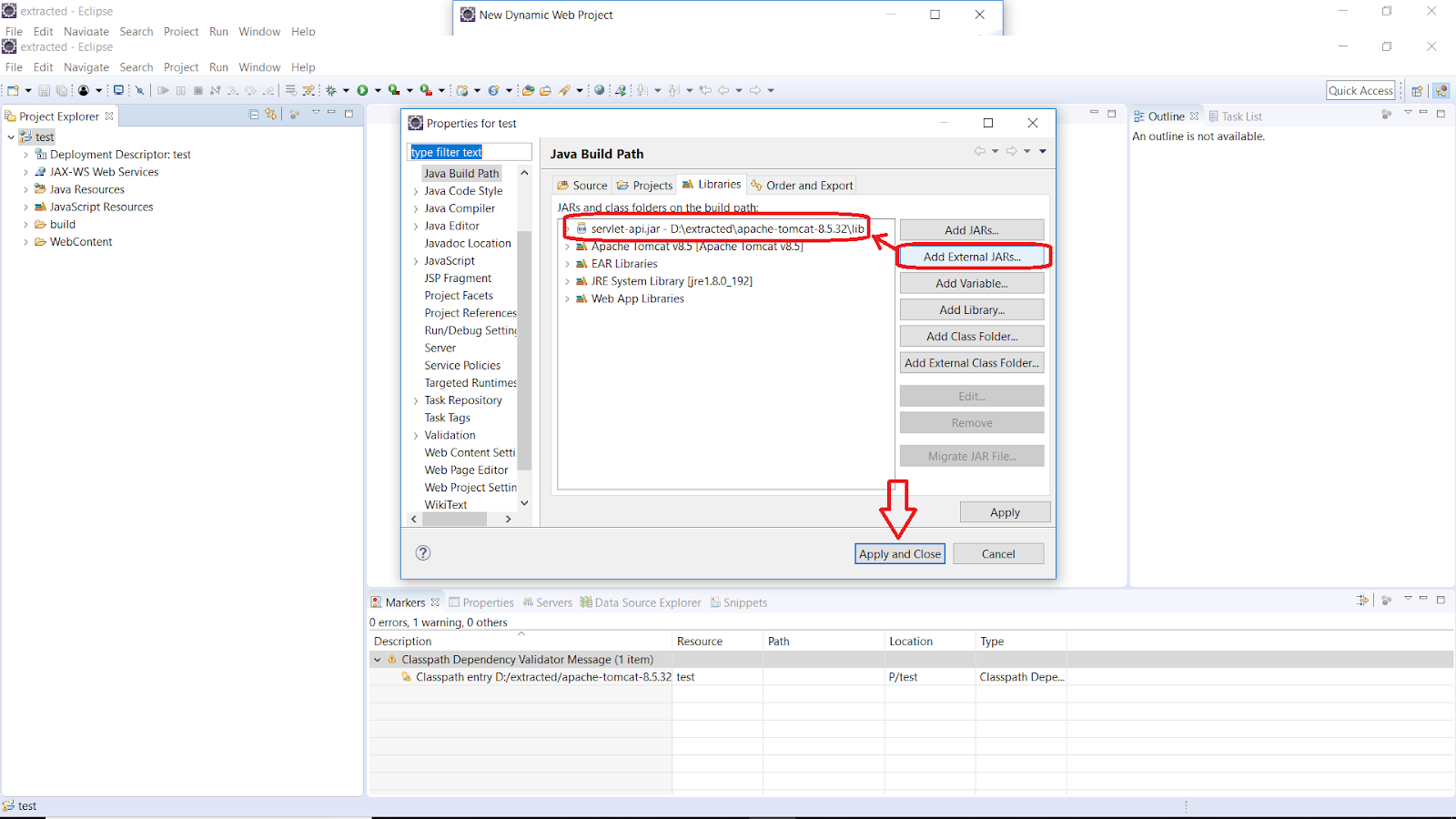Select Project Facets in properties list

459,296
